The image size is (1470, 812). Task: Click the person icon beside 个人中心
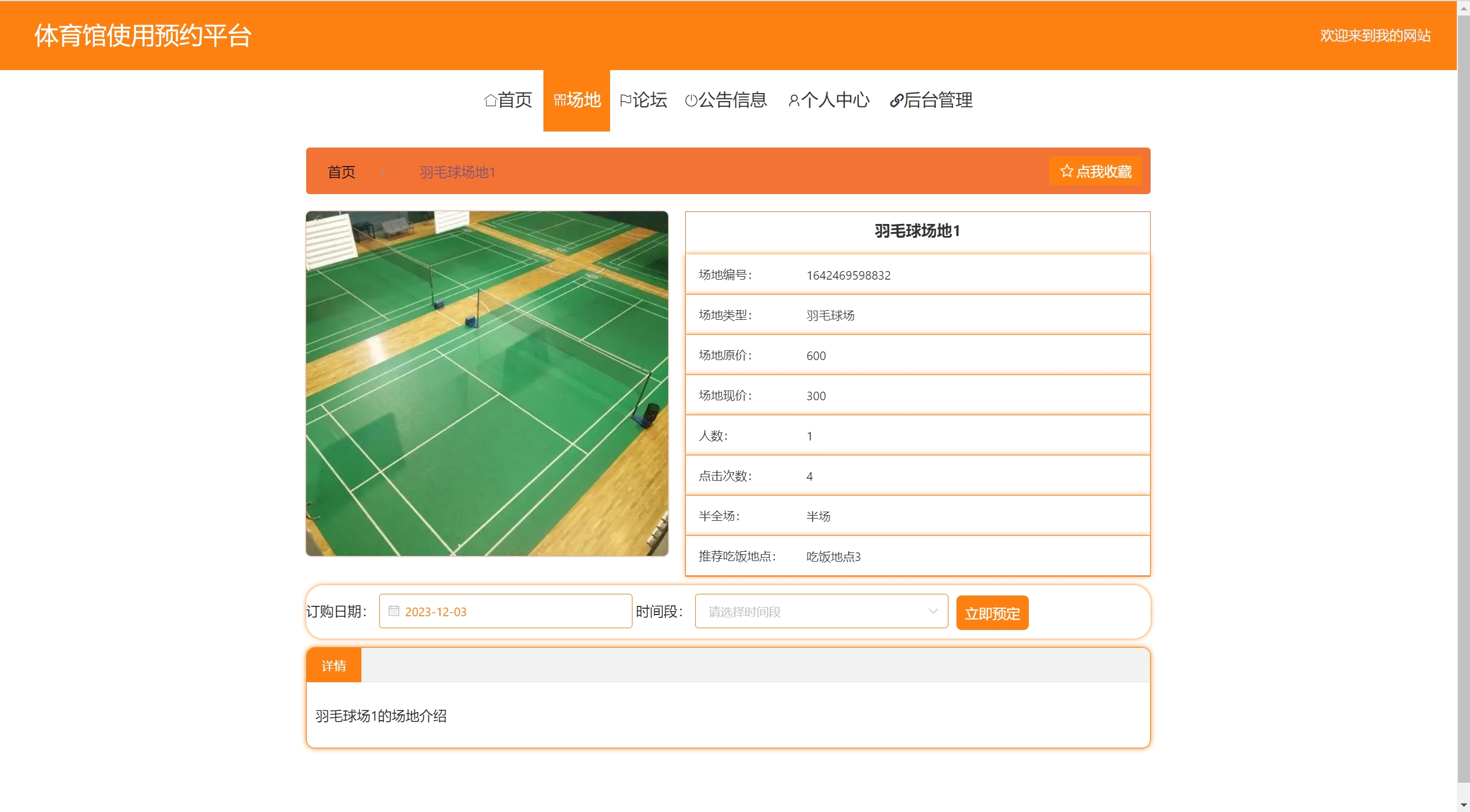[793, 100]
